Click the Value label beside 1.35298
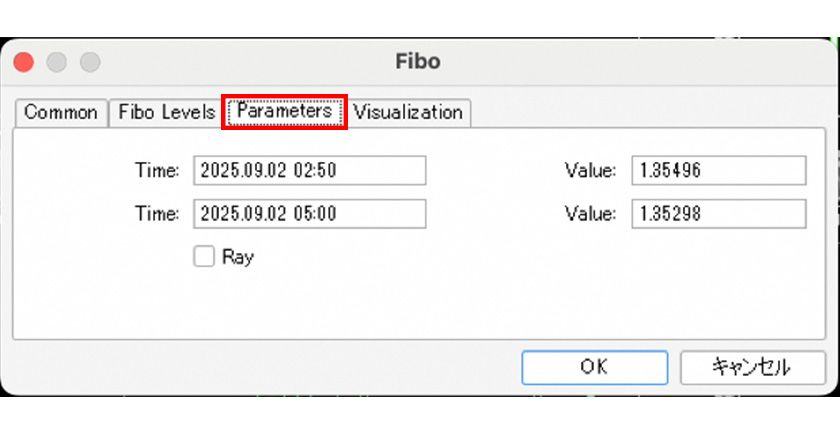 pos(590,214)
